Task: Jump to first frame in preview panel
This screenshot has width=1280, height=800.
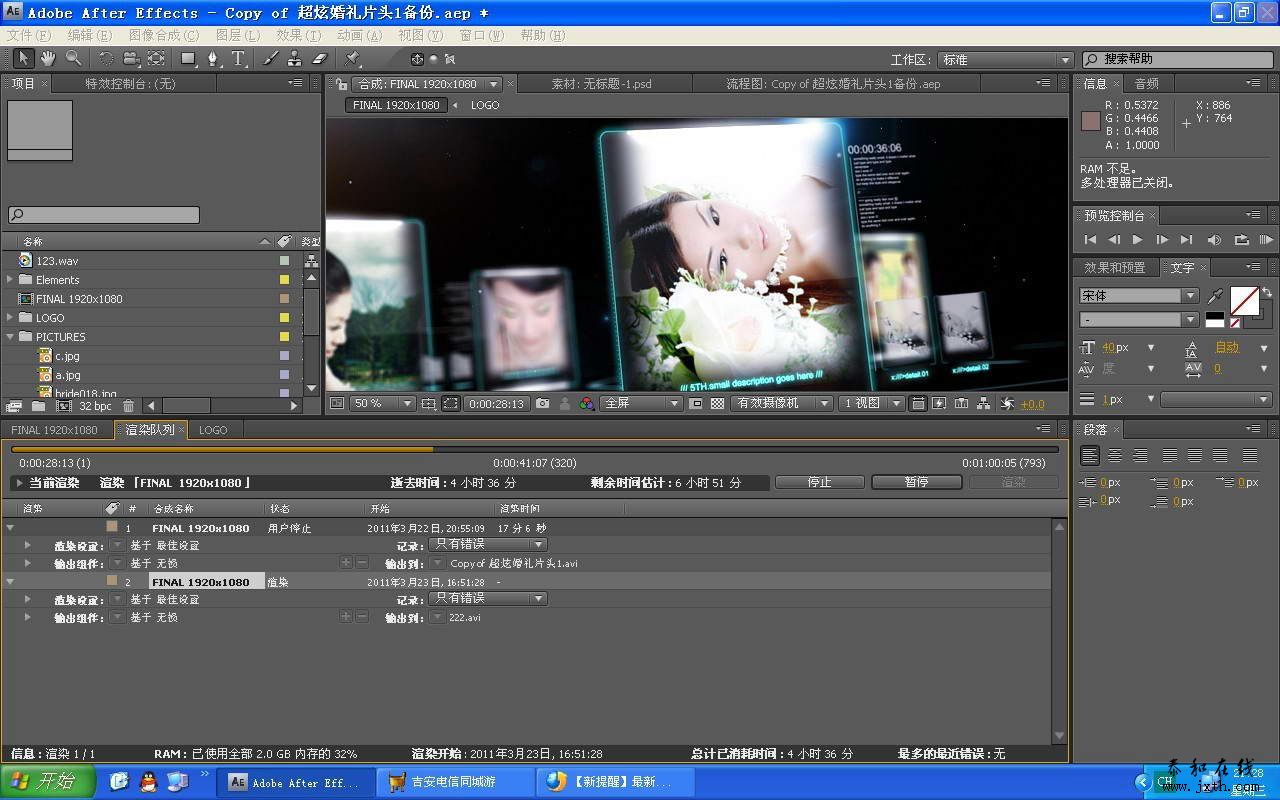Action: point(1090,240)
